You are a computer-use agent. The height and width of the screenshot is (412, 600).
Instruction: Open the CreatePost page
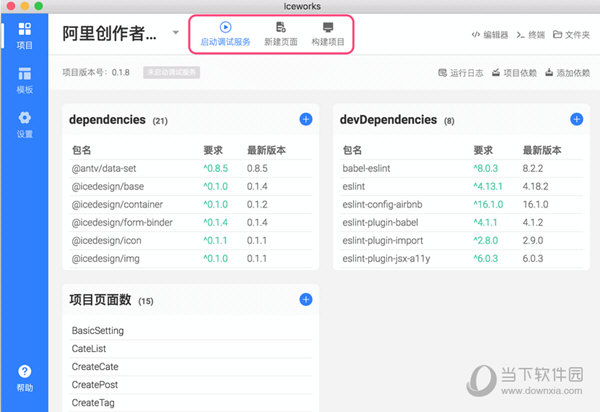[191, 384]
